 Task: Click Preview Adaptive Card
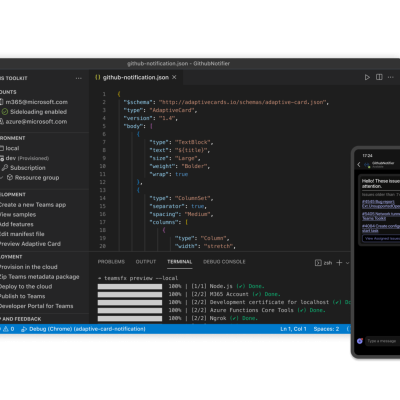(x=30, y=244)
